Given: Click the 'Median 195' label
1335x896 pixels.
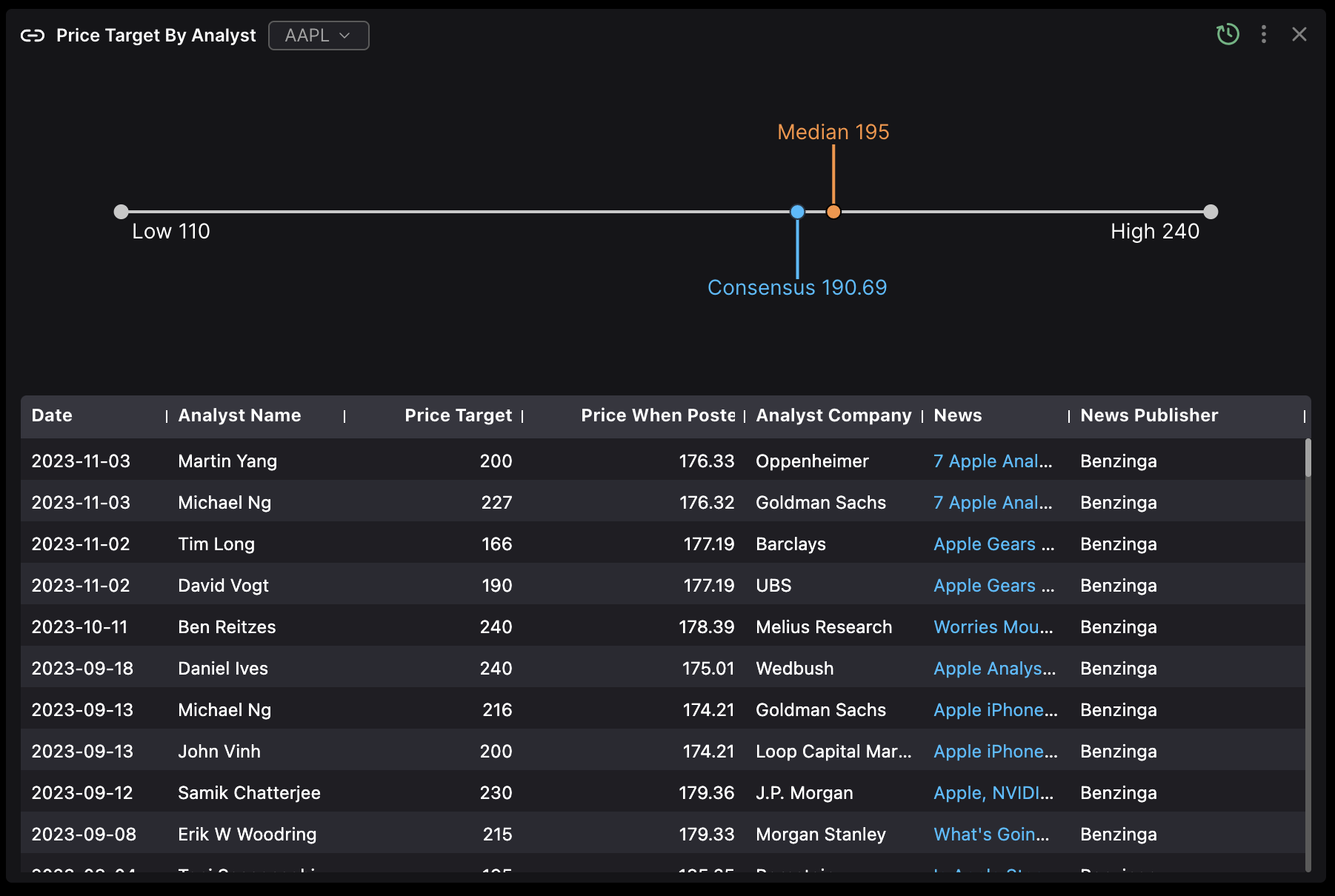Looking at the screenshot, I should (833, 132).
